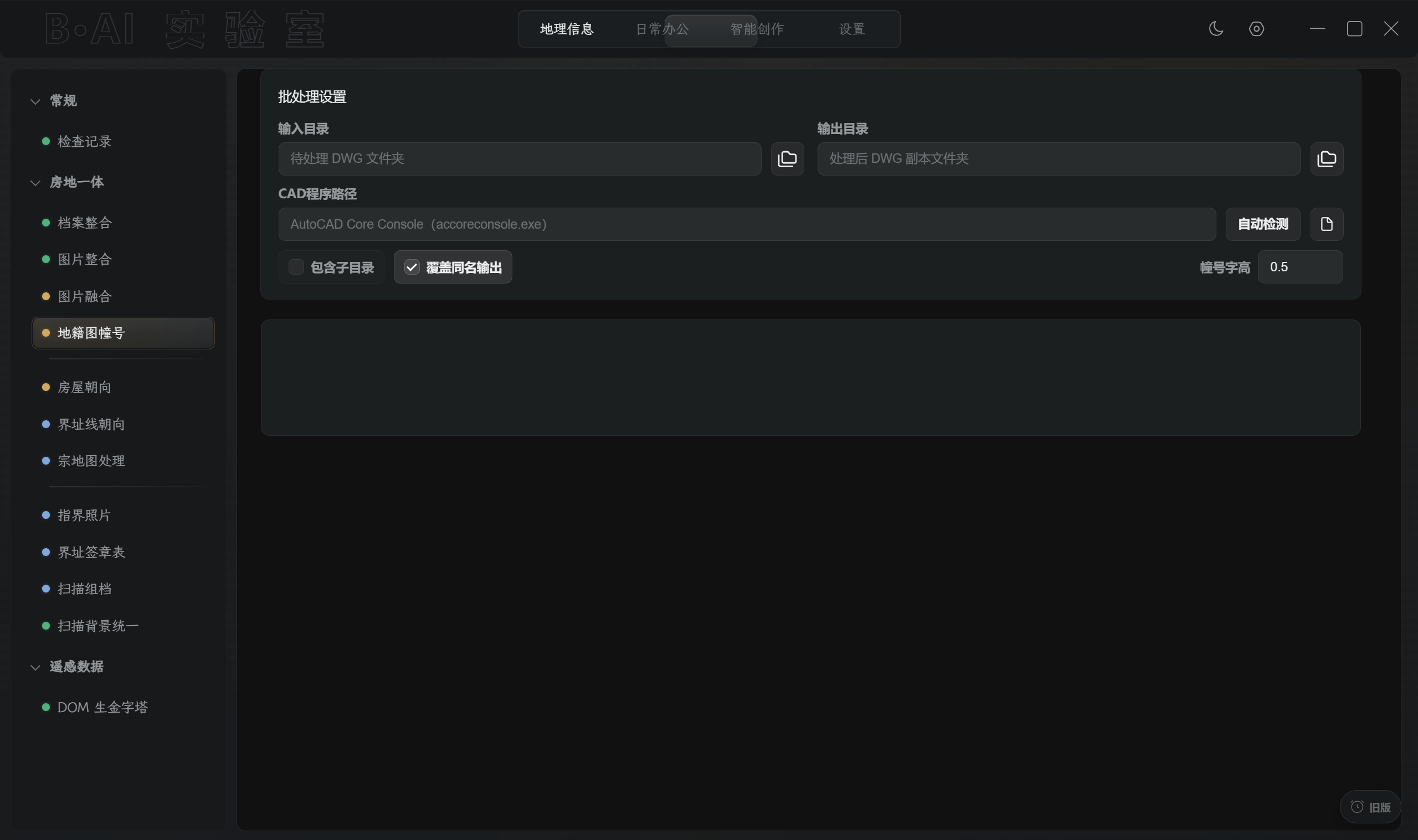Viewport: 1418px width, 840px height.
Task: Focus the 输出目录 text field
Action: coord(1058,159)
